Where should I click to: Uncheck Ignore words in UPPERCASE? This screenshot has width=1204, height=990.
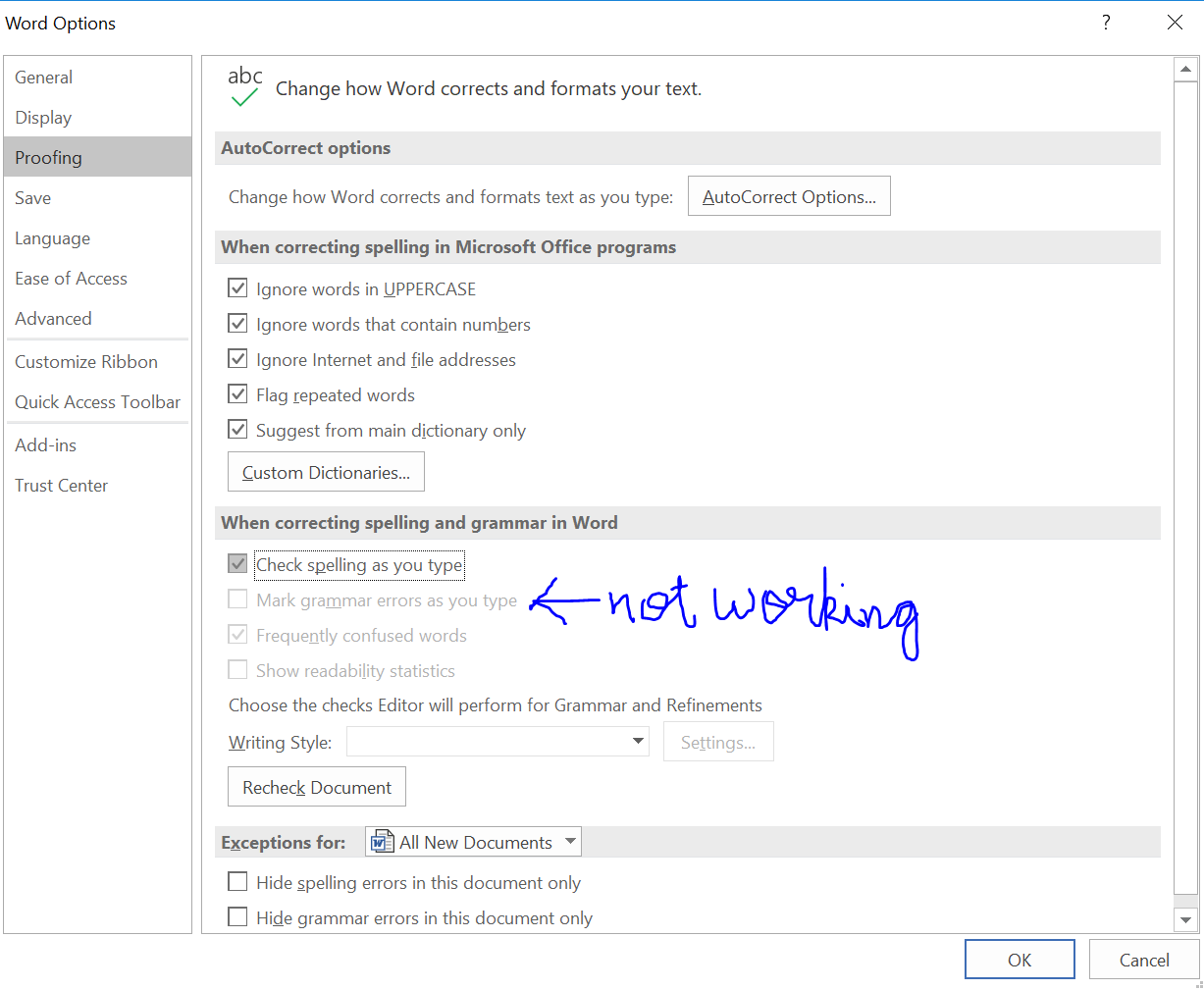tap(236, 287)
